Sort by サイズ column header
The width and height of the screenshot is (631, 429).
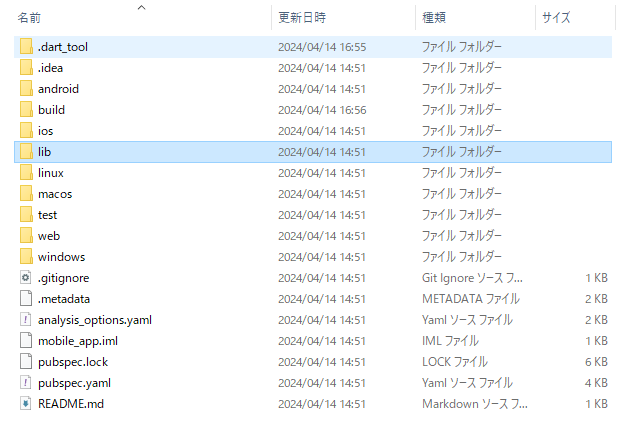tap(556, 17)
